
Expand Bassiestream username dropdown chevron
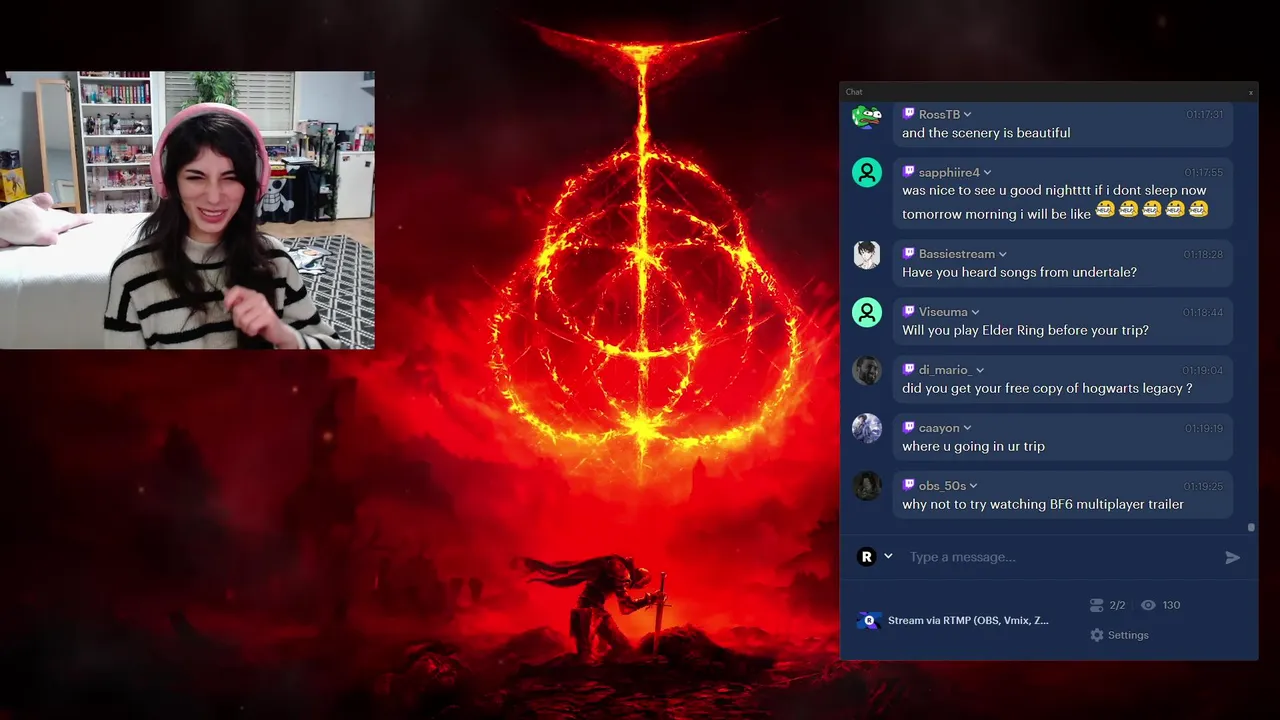click(1002, 255)
